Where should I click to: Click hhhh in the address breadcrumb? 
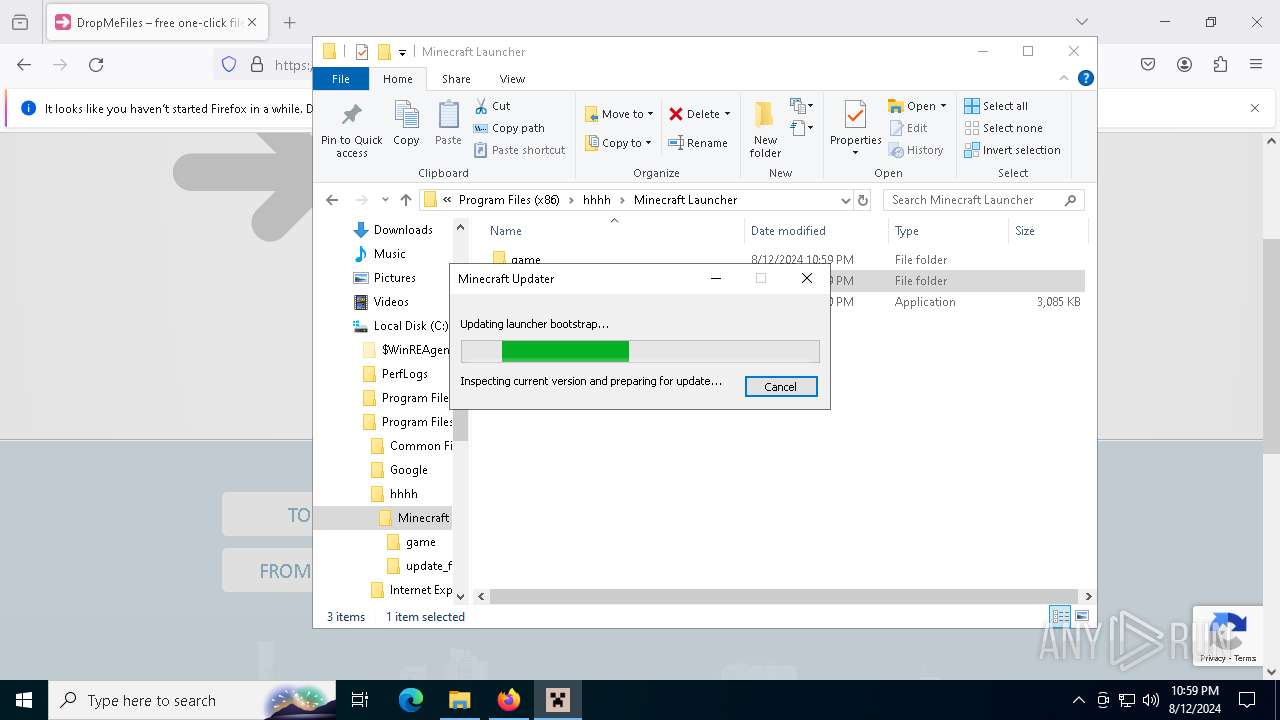[x=596, y=200]
